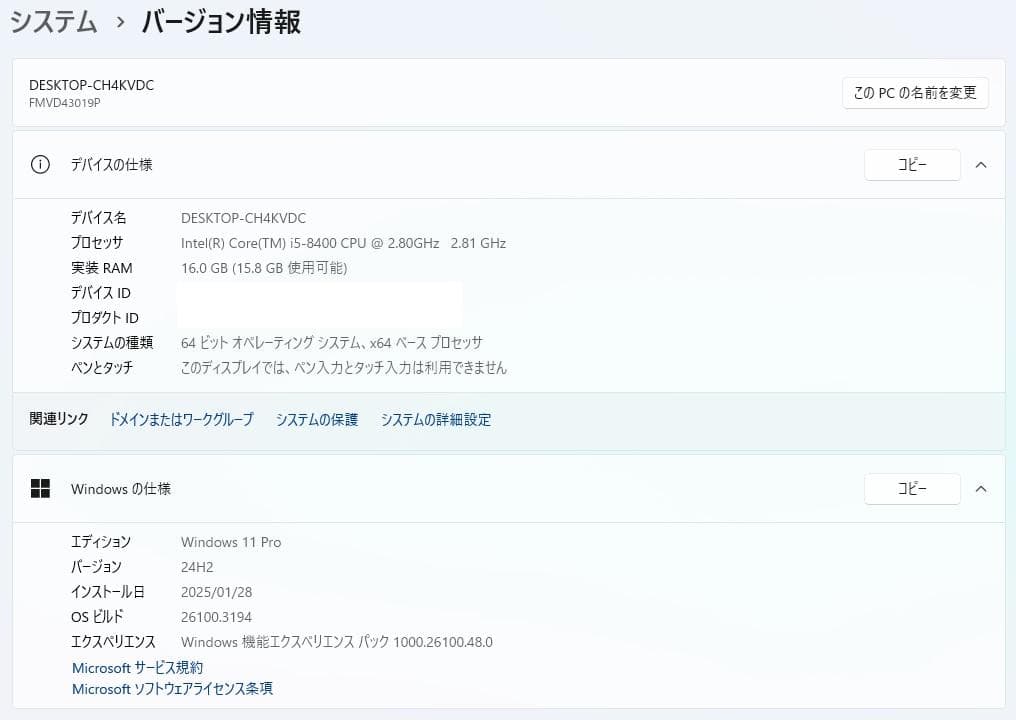Click the info icon beside デバイスの仕様
This screenshot has width=1016, height=720.
tap(39, 164)
